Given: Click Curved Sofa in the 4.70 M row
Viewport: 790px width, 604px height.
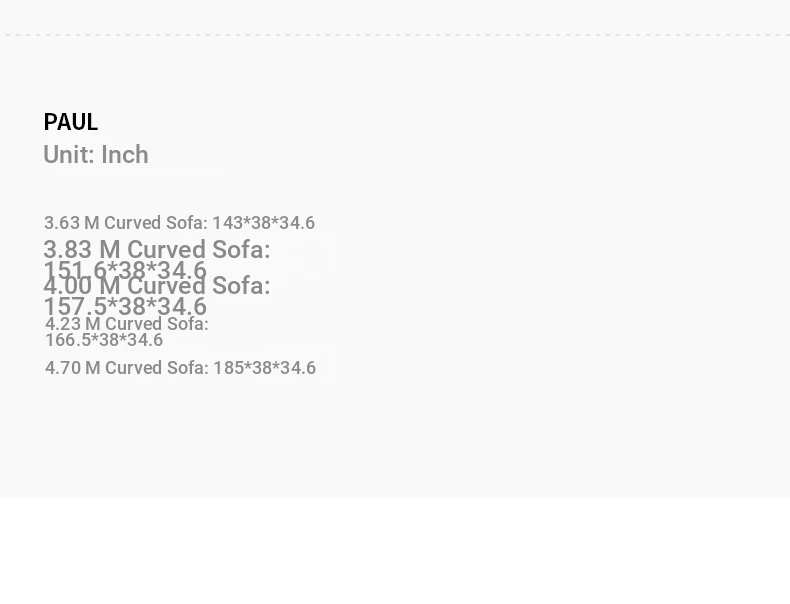Looking at the screenshot, I should (x=156, y=368).
